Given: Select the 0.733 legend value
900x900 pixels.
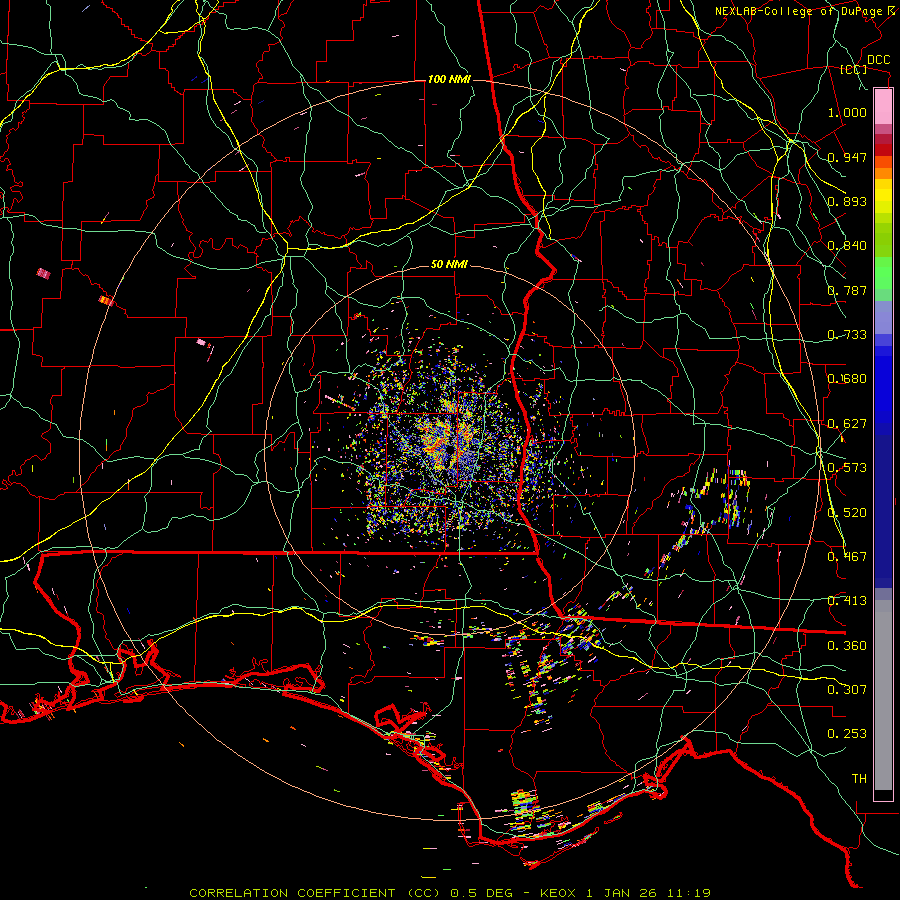Looking at the screenshot, I should click(x=847, y=335).
